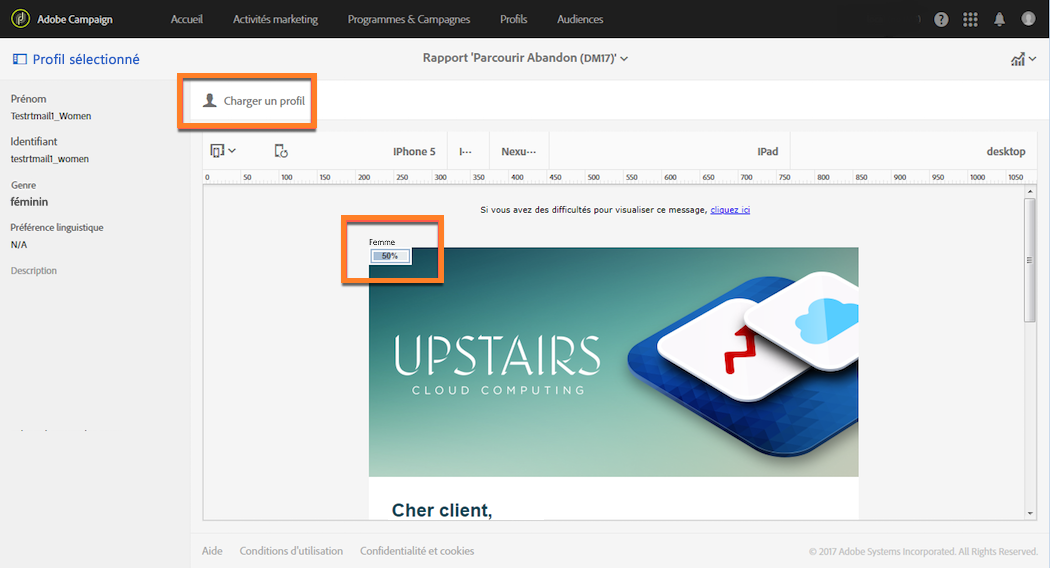Open Conditions d'utilisation link
Image resolution: width=1050 pixels, height=583 pixels.
click(x=291, y=551)
